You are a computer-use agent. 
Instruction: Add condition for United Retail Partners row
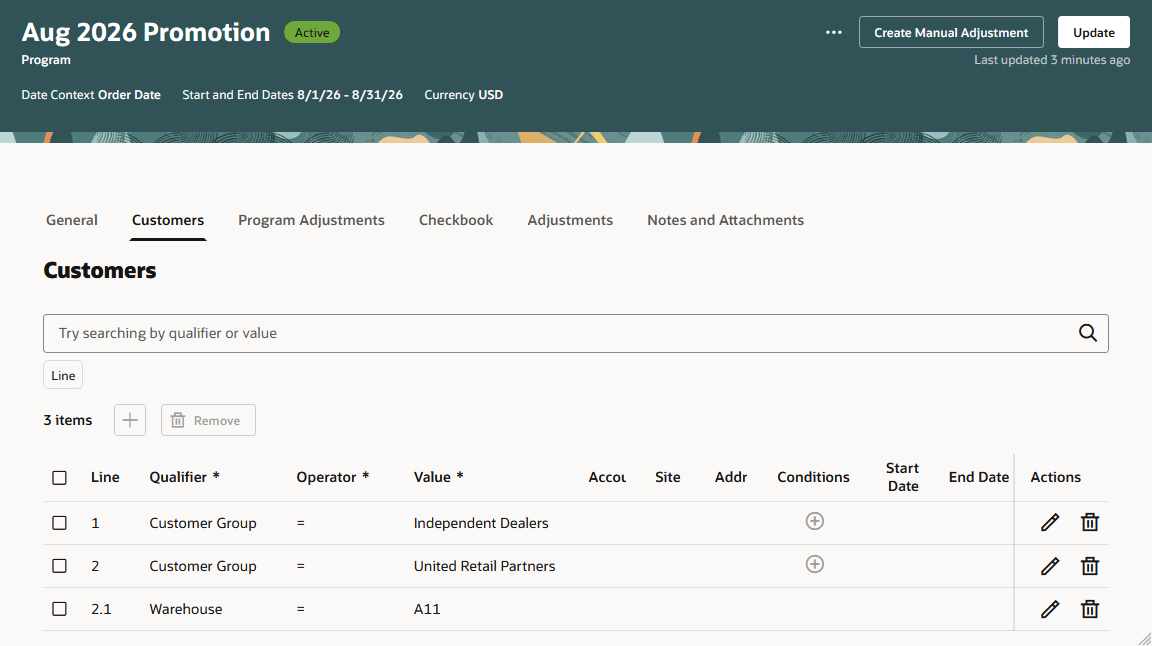[814, 564]
